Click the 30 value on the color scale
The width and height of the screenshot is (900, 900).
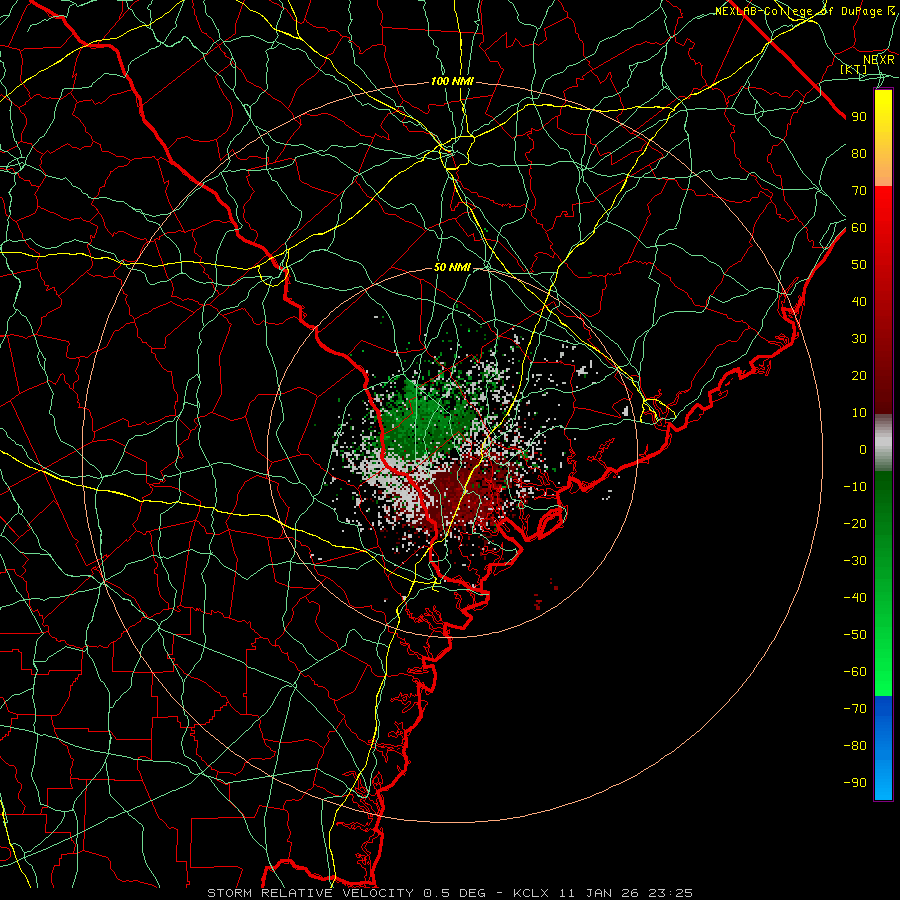click(x=859, y=339)
